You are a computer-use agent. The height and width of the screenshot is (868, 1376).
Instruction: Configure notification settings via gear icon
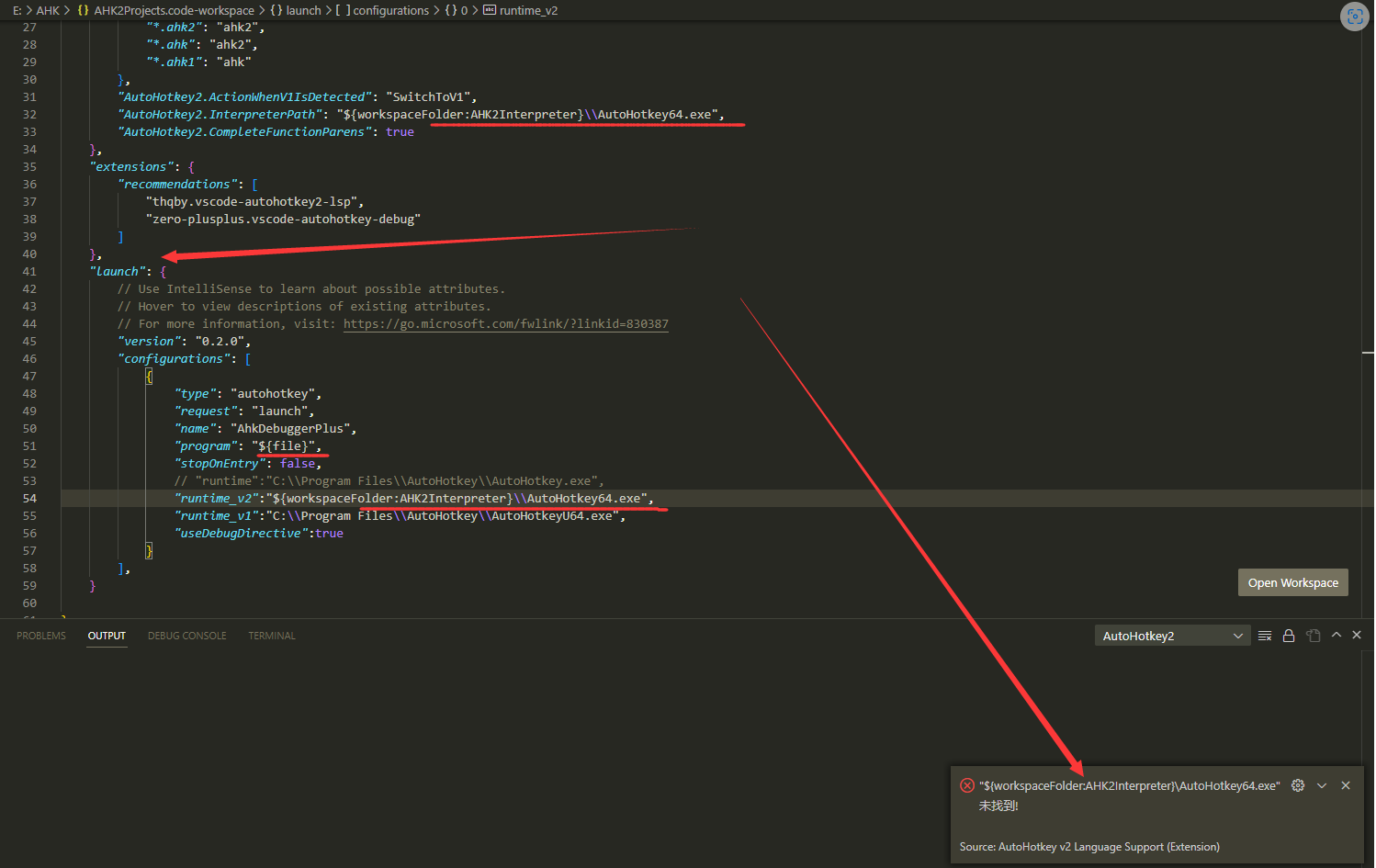pyautogui.click(x=1298, y=785)
